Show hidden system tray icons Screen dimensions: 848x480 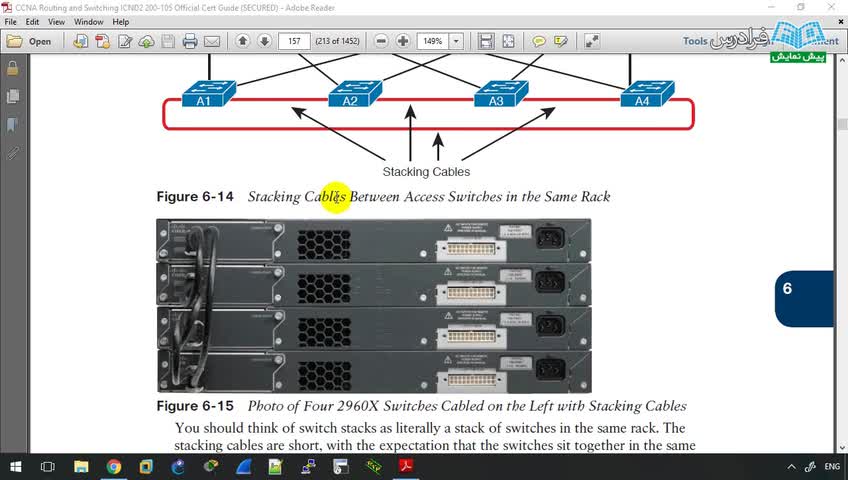[791, 466]
